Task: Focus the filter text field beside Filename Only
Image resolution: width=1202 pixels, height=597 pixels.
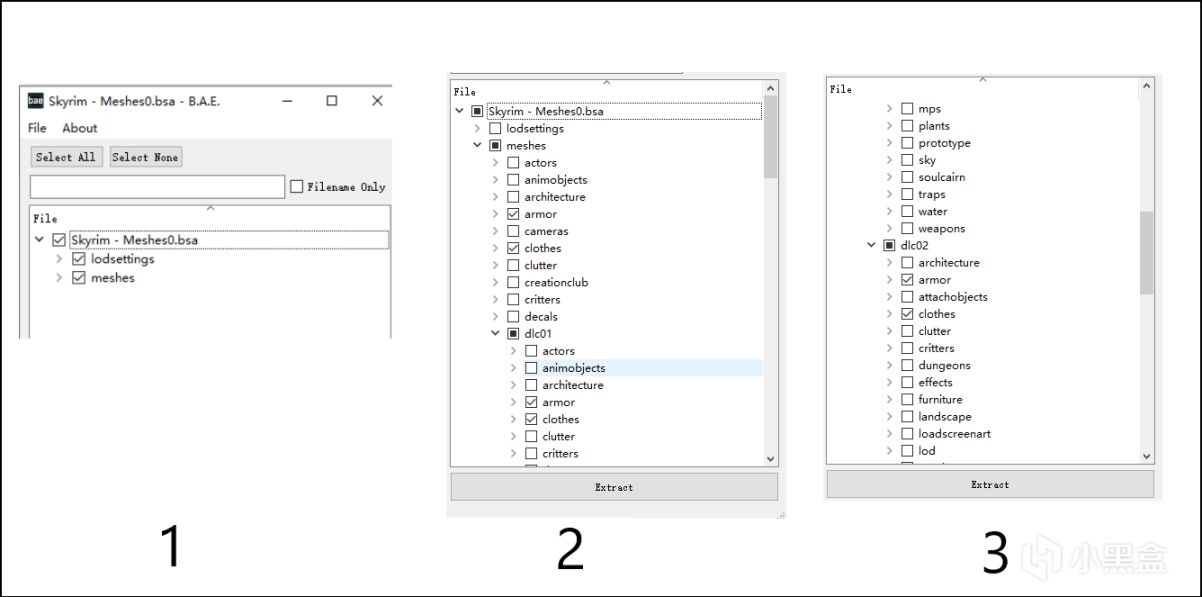Action: pyautogui.click(x=157, y=187)
